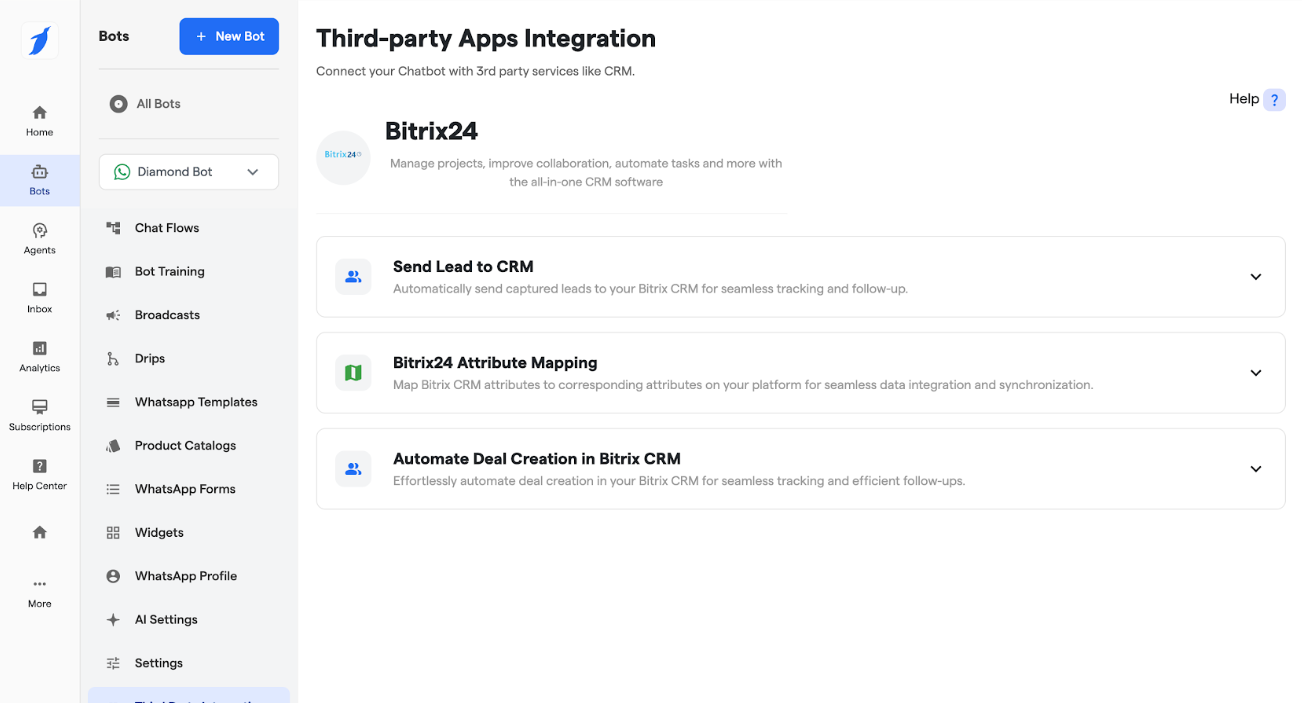The height and width of the screenshot is (703, 1302).
Task: Click the Bitrix24 heading text
Action: [431, 131]
